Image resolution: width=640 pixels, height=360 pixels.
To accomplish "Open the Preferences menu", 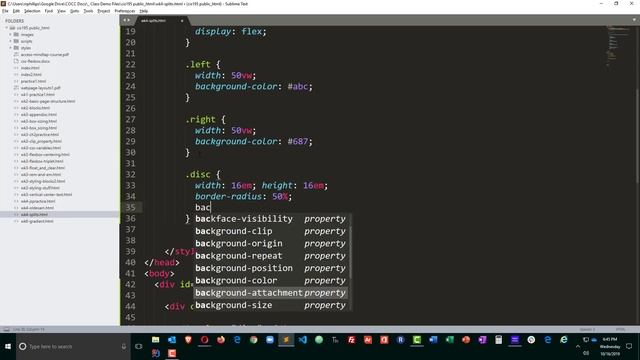I will coord(124,11).
